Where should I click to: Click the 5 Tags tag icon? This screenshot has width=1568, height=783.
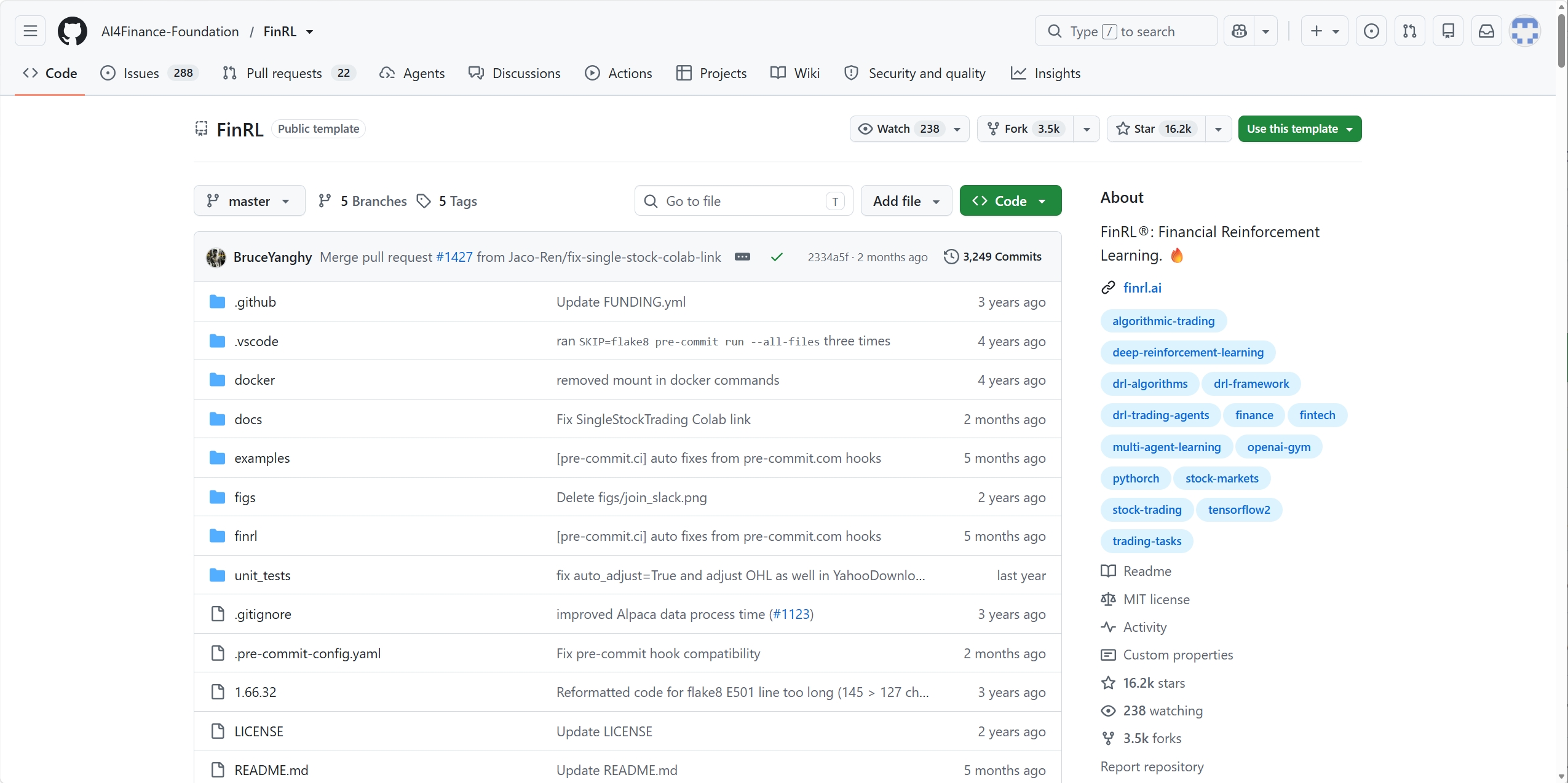424,201
